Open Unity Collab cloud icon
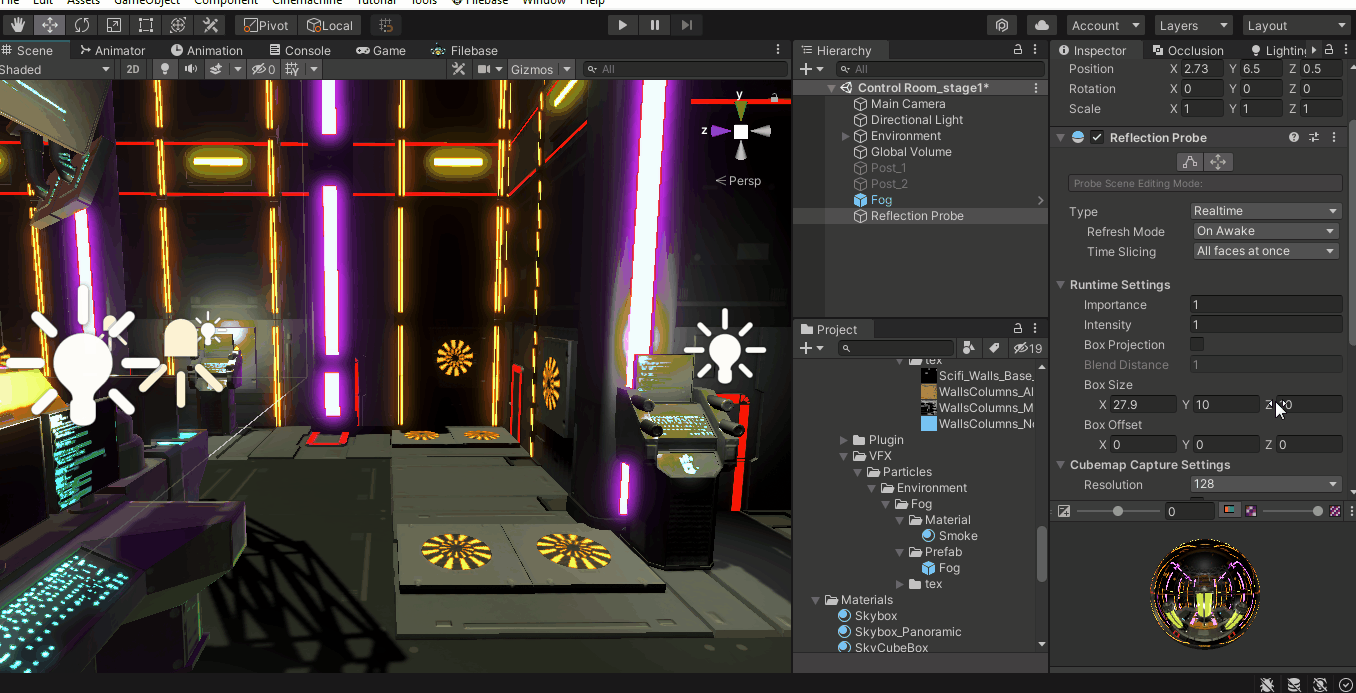The image size is (1356, 693). (x=1042, y=25)
